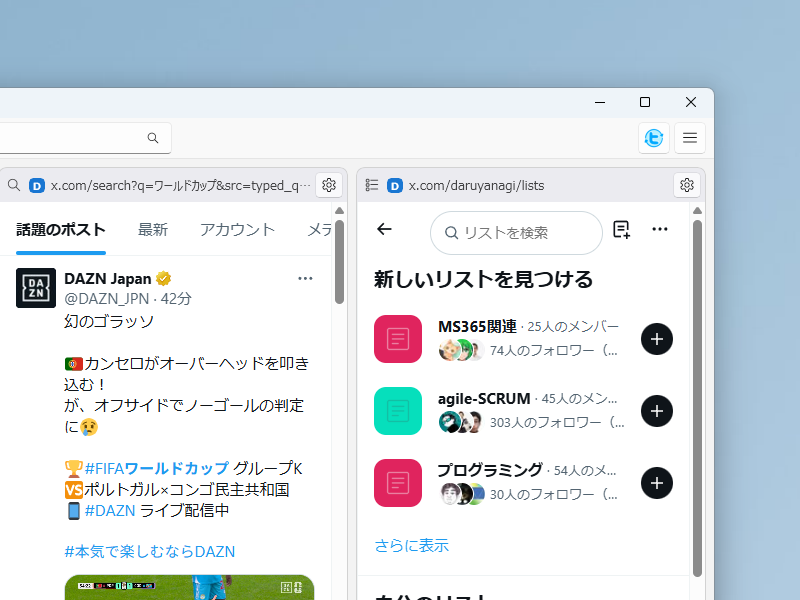Open the #本気で楽しむならDAZN hashtag
The image size is (800, 600).
click(x=149, y=552)
